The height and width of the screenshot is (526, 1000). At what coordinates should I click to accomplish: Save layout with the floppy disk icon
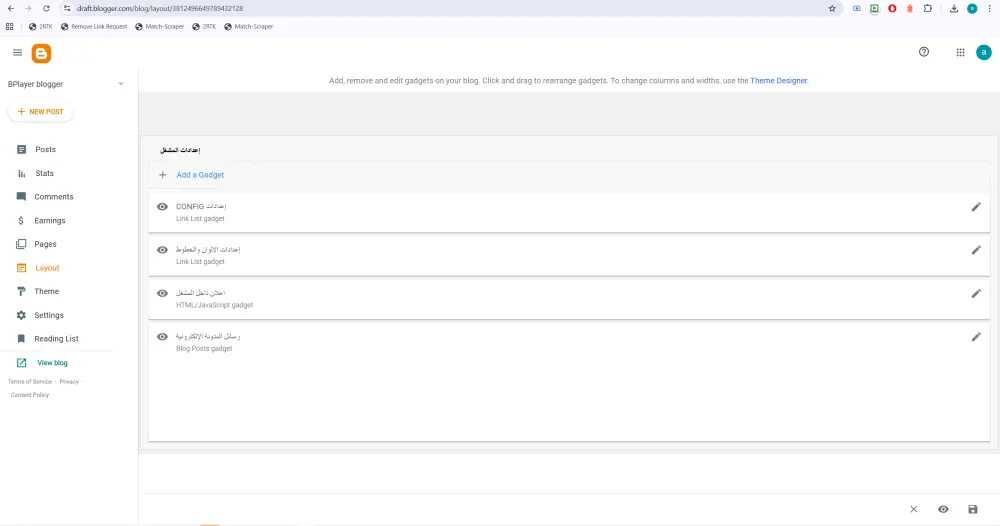pos(973,509)
